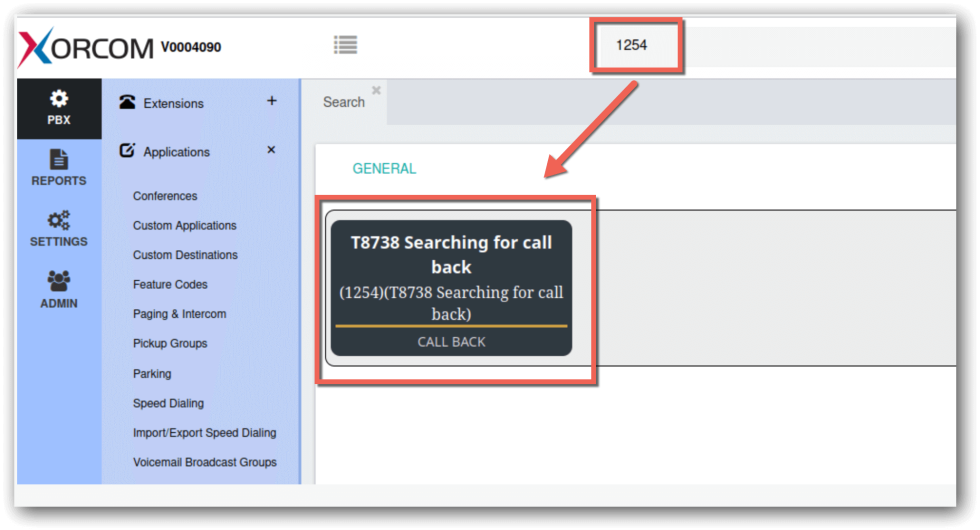980x530 pixels.
Task: Click the Extensions phone icon
Action: 127,102
